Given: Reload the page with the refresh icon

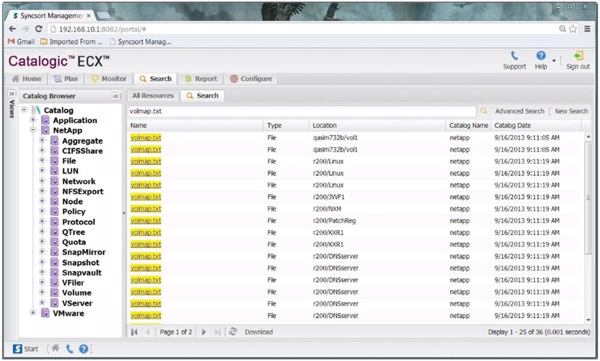Looking at the screenshot, I should tap(38, 29).
